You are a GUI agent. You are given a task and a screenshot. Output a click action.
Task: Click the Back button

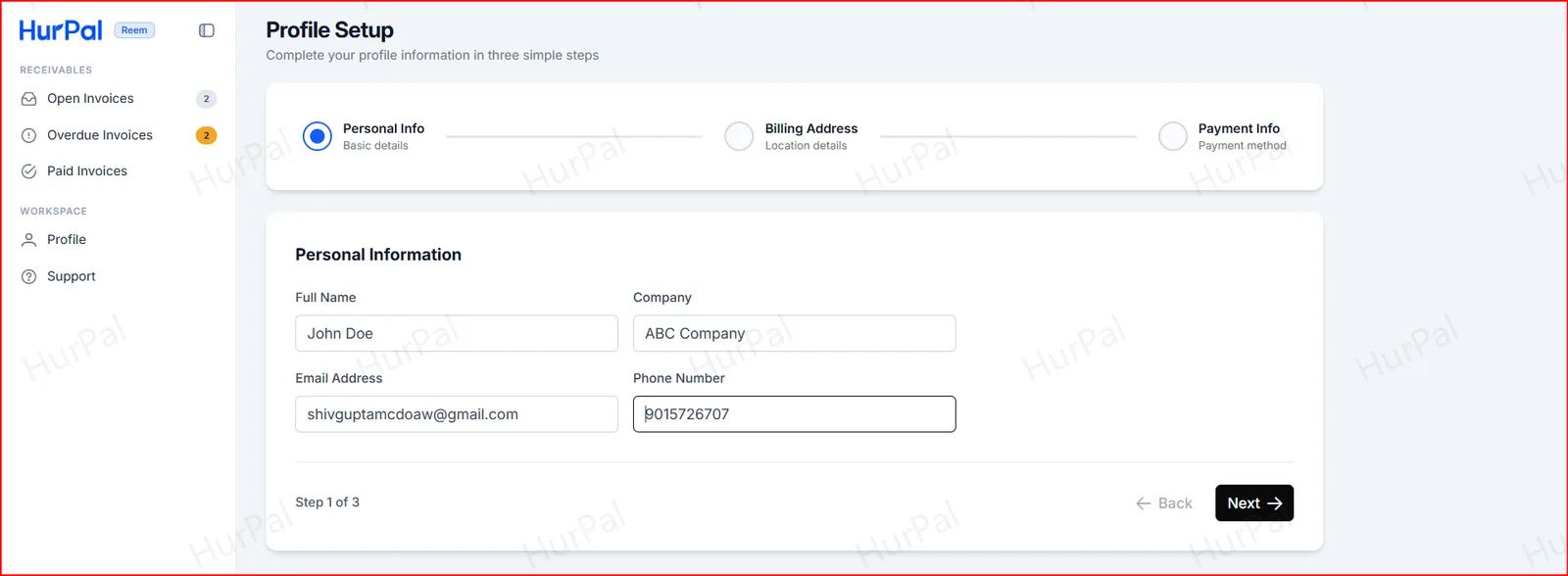click(1164, 504)
